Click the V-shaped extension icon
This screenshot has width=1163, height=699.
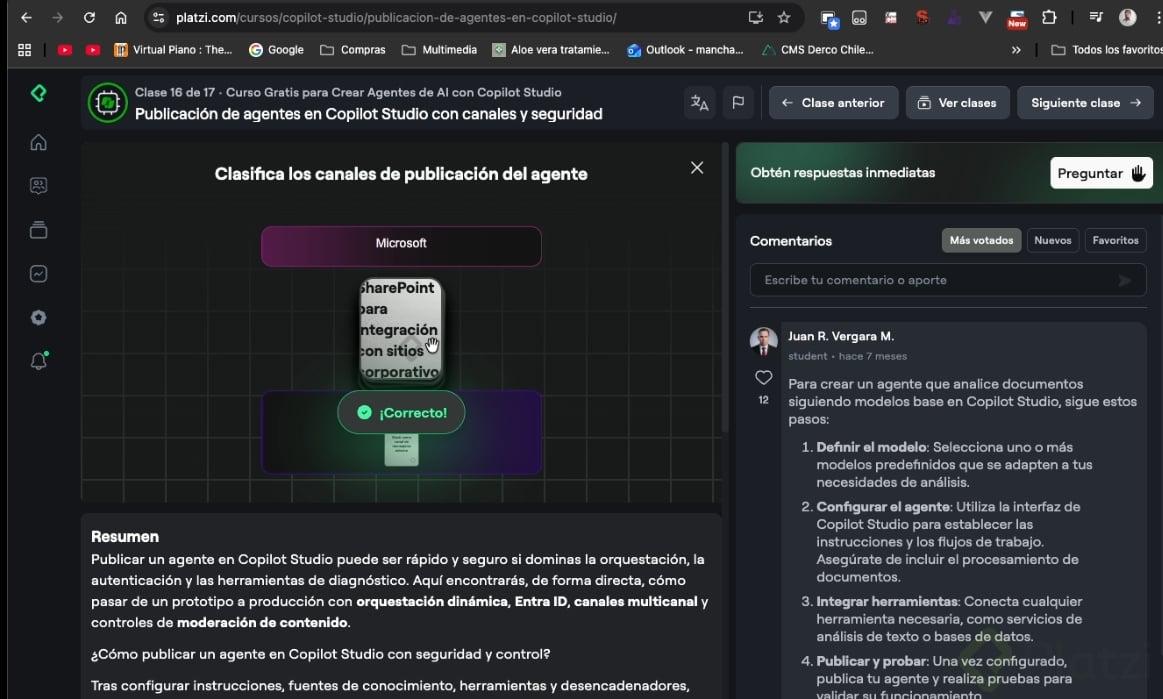click(985, 17)
